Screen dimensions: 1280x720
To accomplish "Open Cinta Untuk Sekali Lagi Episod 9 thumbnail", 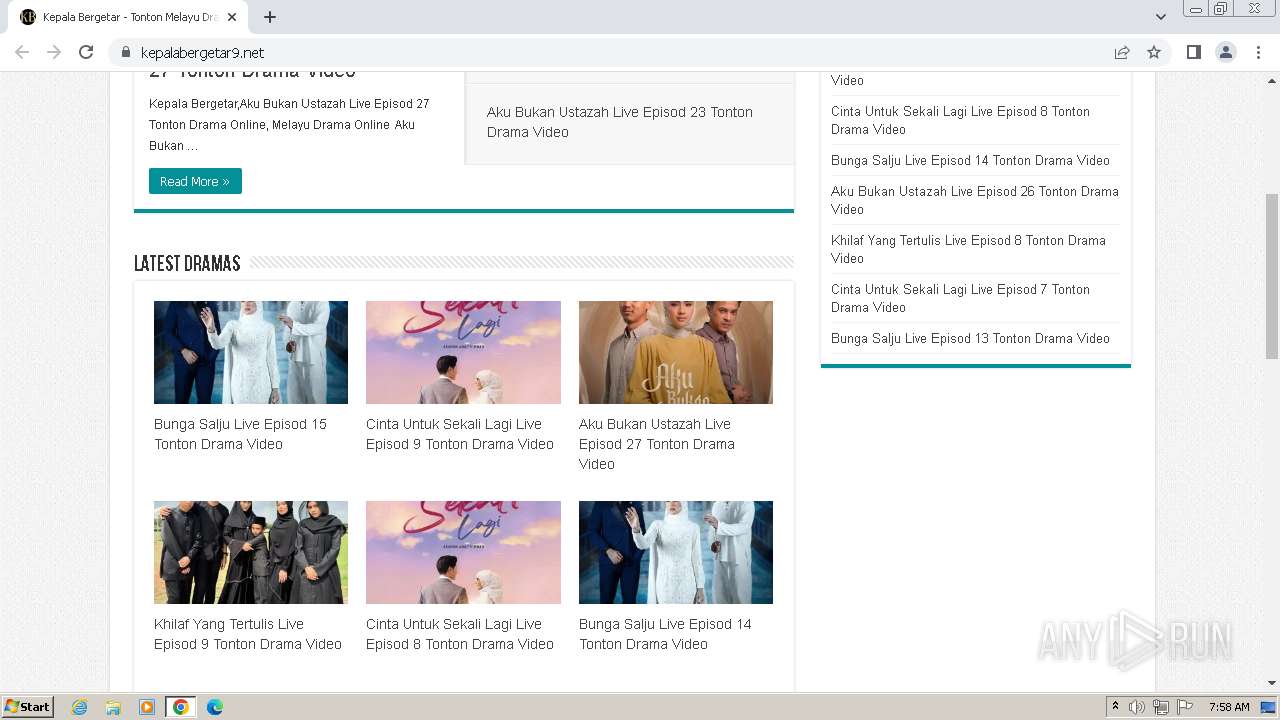I will [463, 352].
